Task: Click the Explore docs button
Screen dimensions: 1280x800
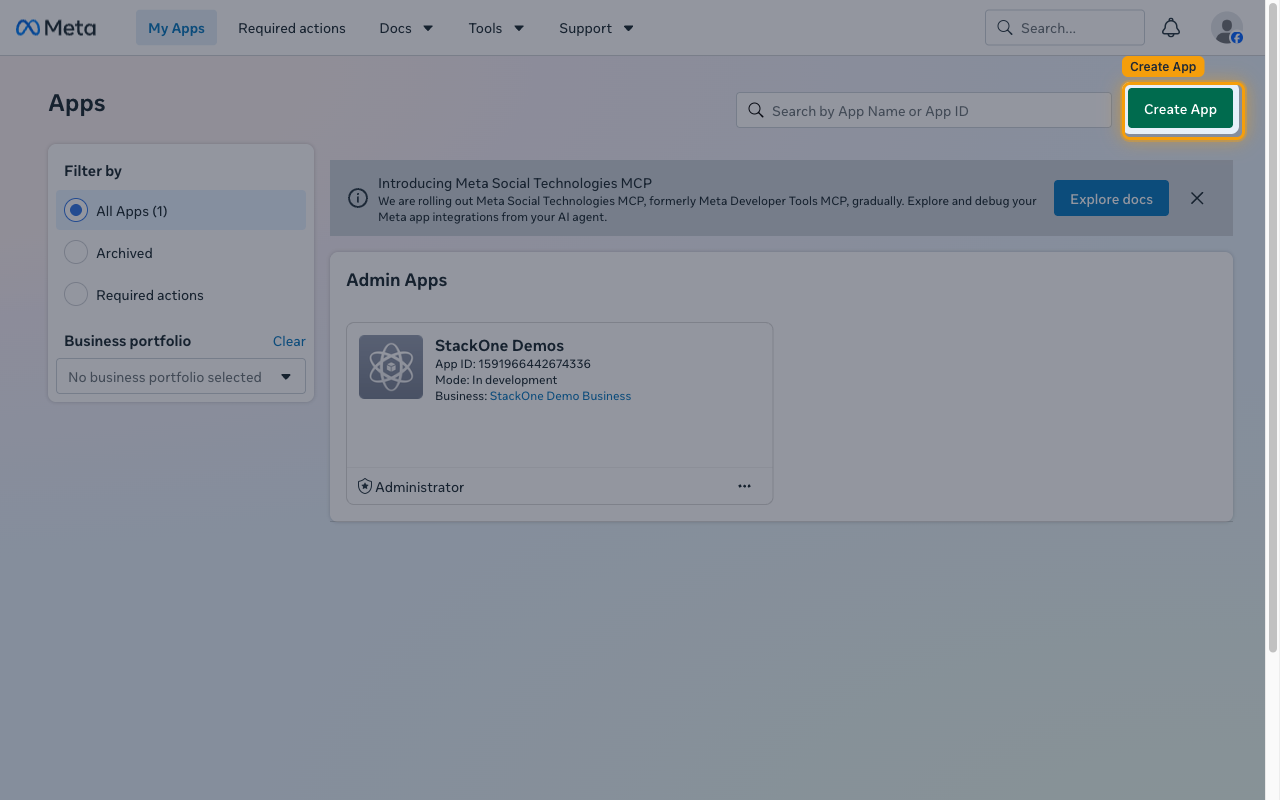Action: pyautogui.click(x=1111, y=199)
